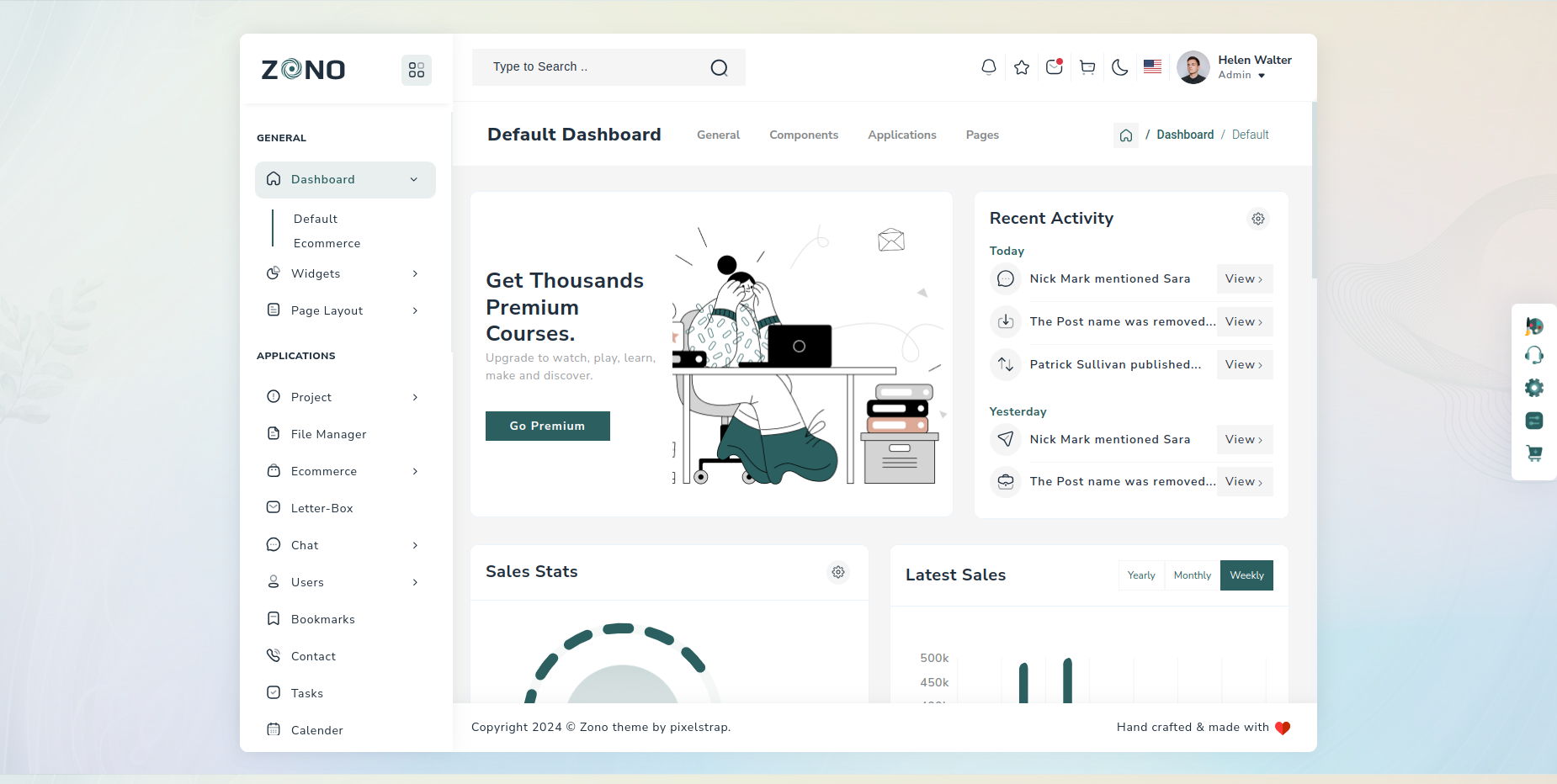This screenshot has height=784, width=1557.
Task: View the Patrick Sullivan published activity
Action: tap(1244, 365)
